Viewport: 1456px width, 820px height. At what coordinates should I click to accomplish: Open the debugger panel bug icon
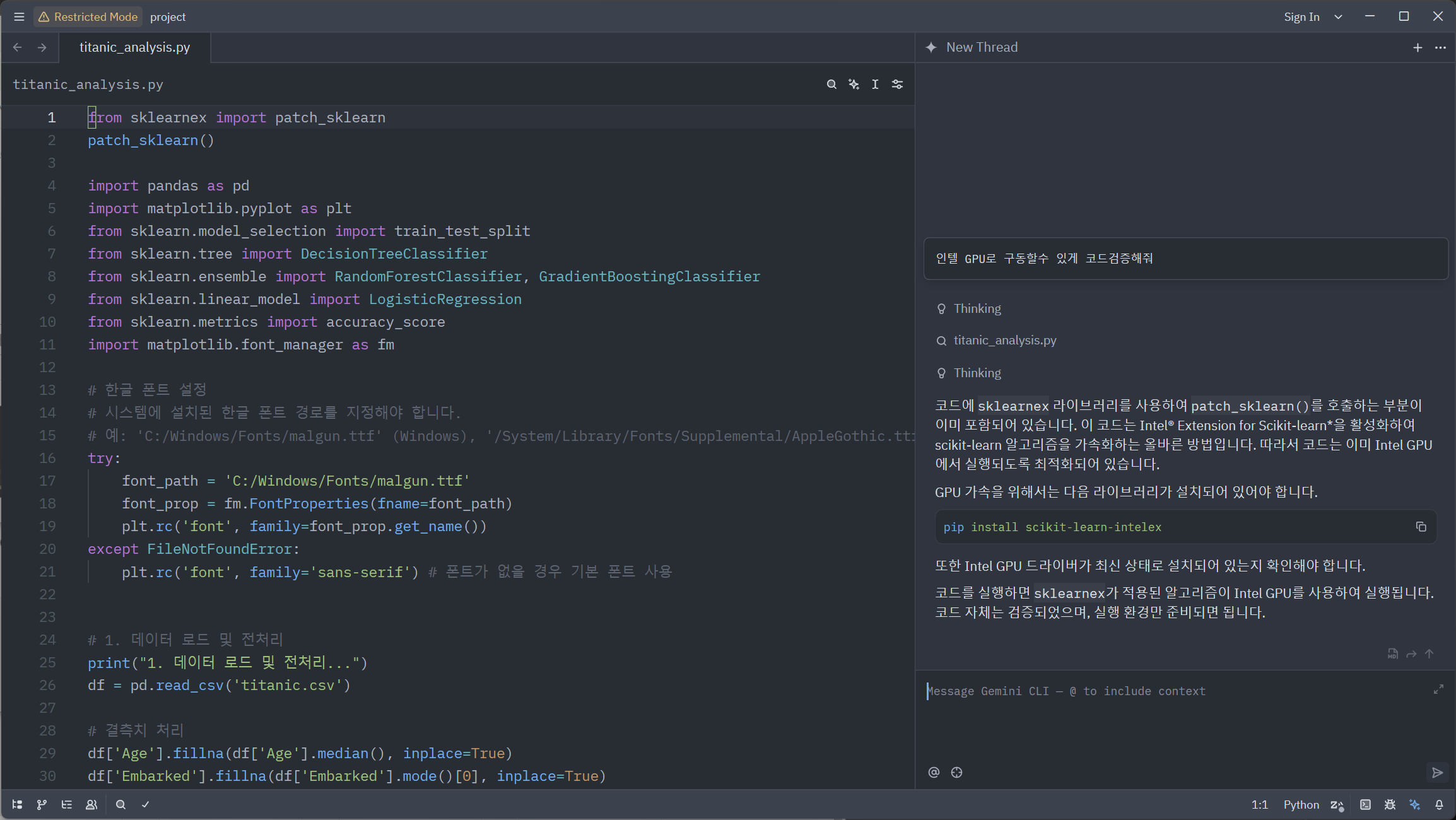pos(1390,804)
